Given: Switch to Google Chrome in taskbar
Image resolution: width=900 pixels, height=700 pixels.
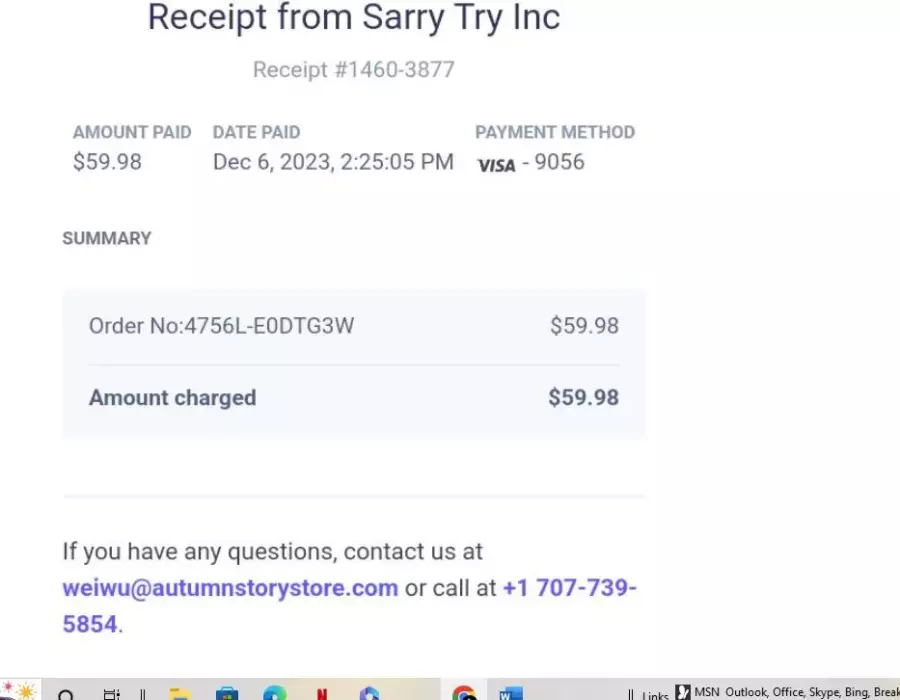Looking at the screenshot, I should 463,693.
